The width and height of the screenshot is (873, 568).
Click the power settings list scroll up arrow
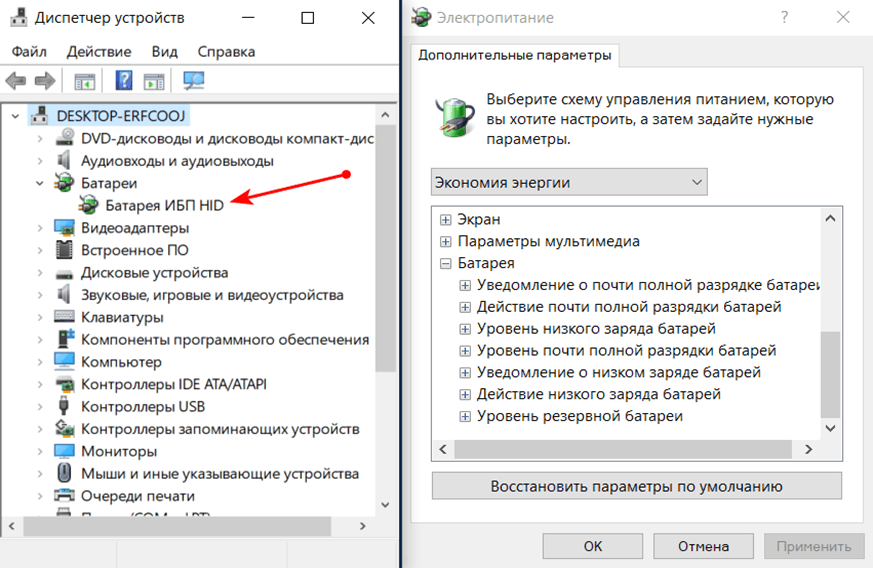point(830,218)
